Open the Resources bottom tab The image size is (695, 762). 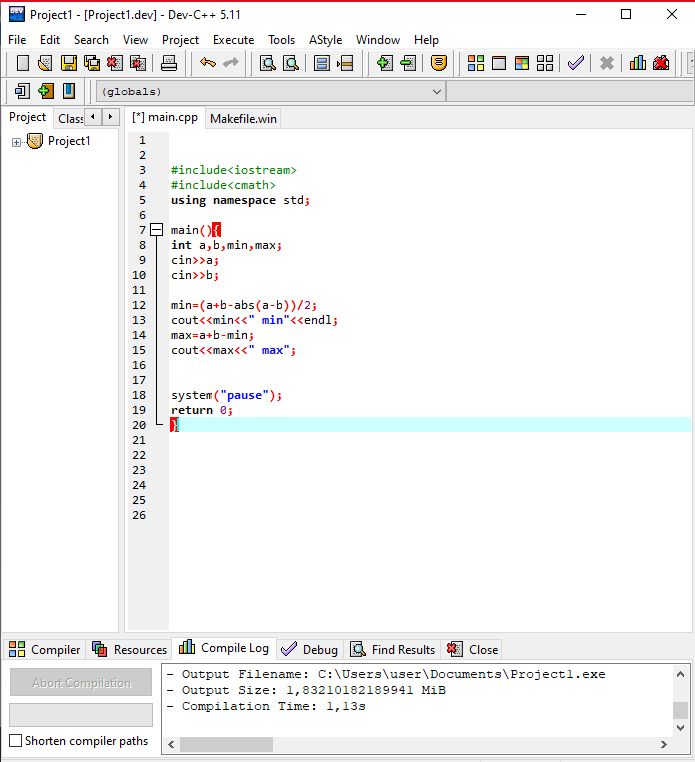[129, 650]
